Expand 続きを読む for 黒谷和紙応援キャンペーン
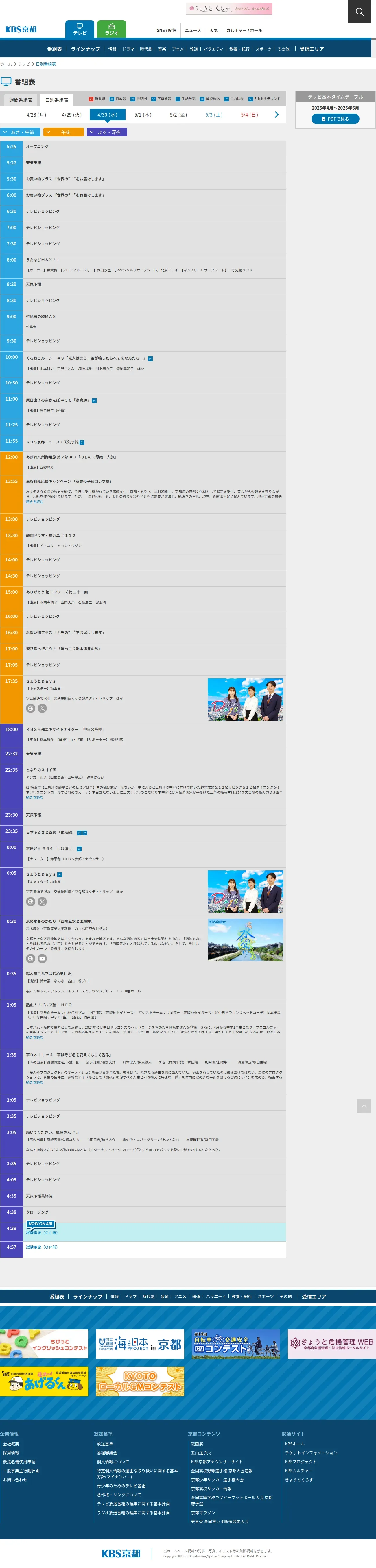 coord(34,502)
